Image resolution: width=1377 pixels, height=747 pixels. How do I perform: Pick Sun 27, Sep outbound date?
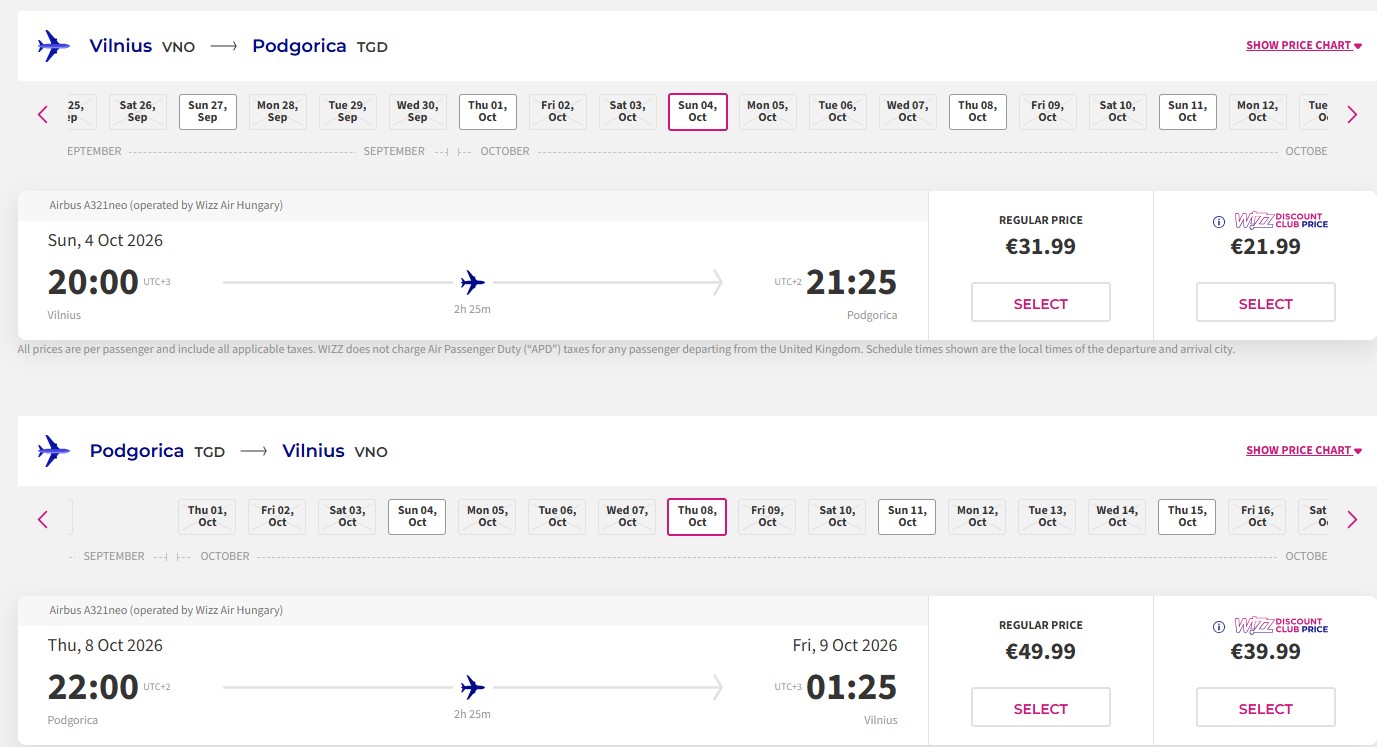pyautogui.click(x=208, y=112)
